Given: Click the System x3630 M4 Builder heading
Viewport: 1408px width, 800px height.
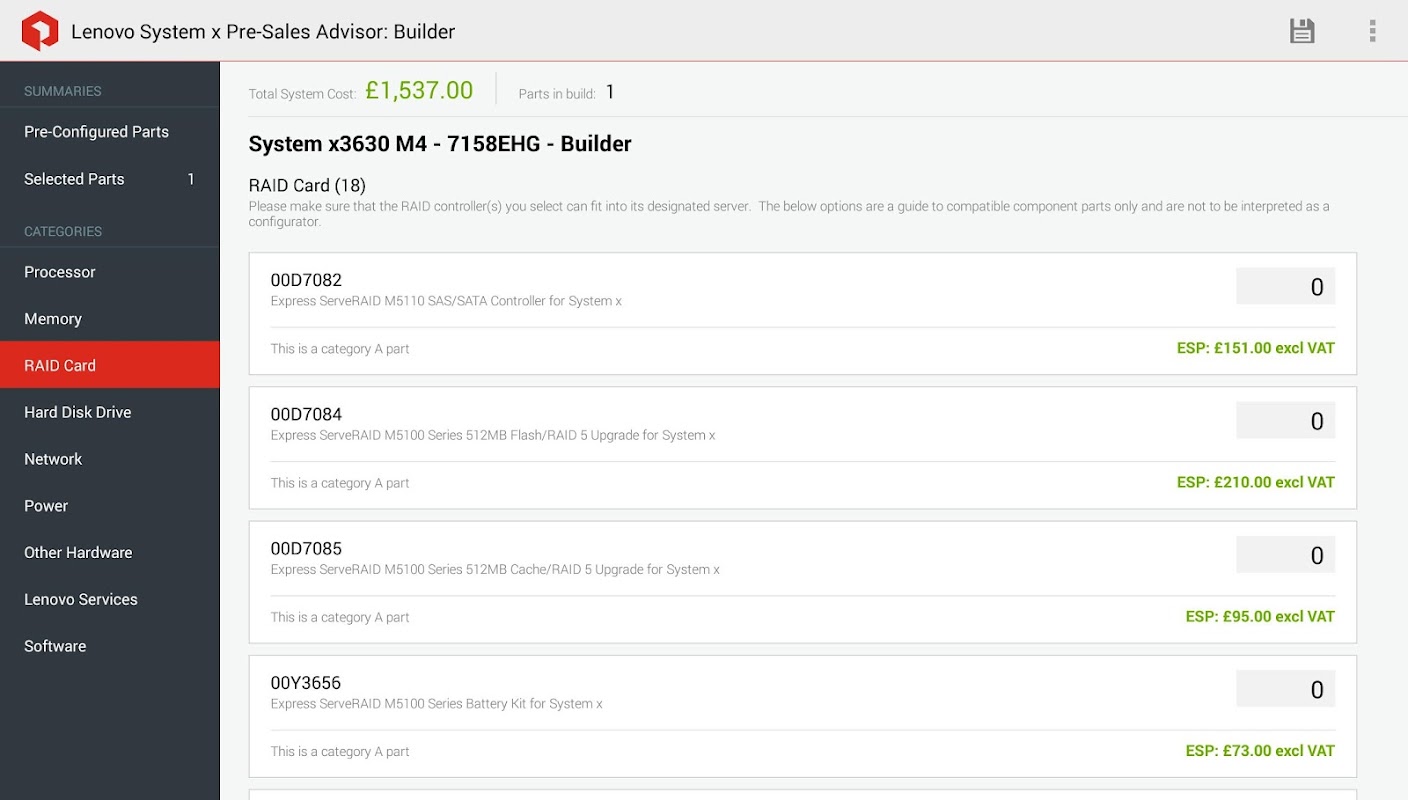Looking at the screenshot, I should pos(440,144).
